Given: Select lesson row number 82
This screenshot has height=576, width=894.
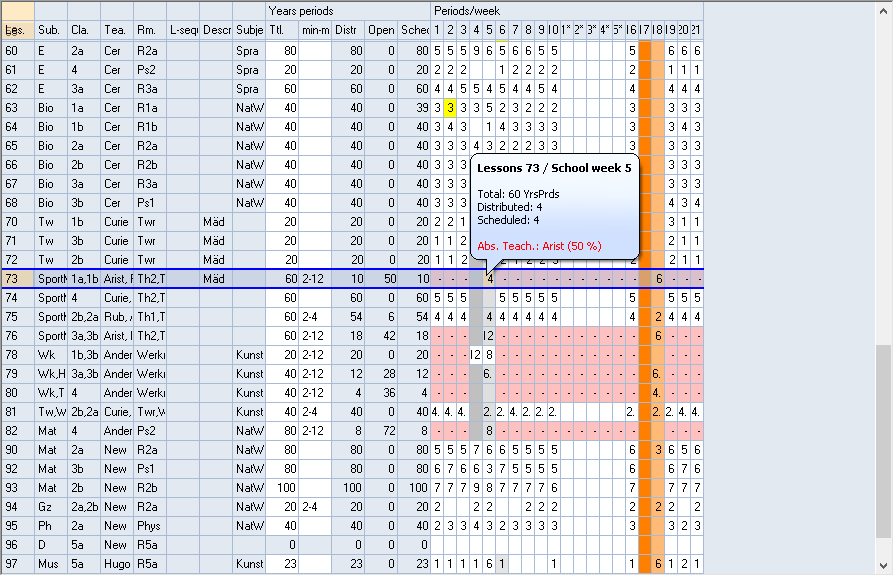Looking at the screenshot, I should click(x=18, y=431).
